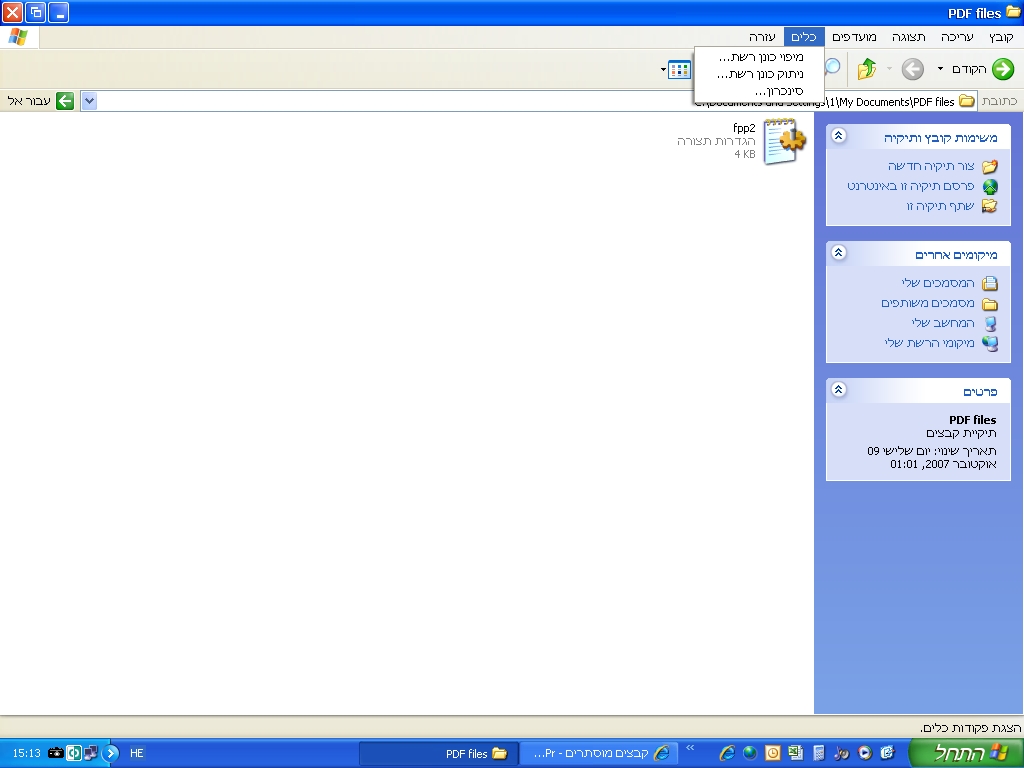Expand hidden system tray icons arrow
This screenshot has height=768, width=1024.
[110, 753]
